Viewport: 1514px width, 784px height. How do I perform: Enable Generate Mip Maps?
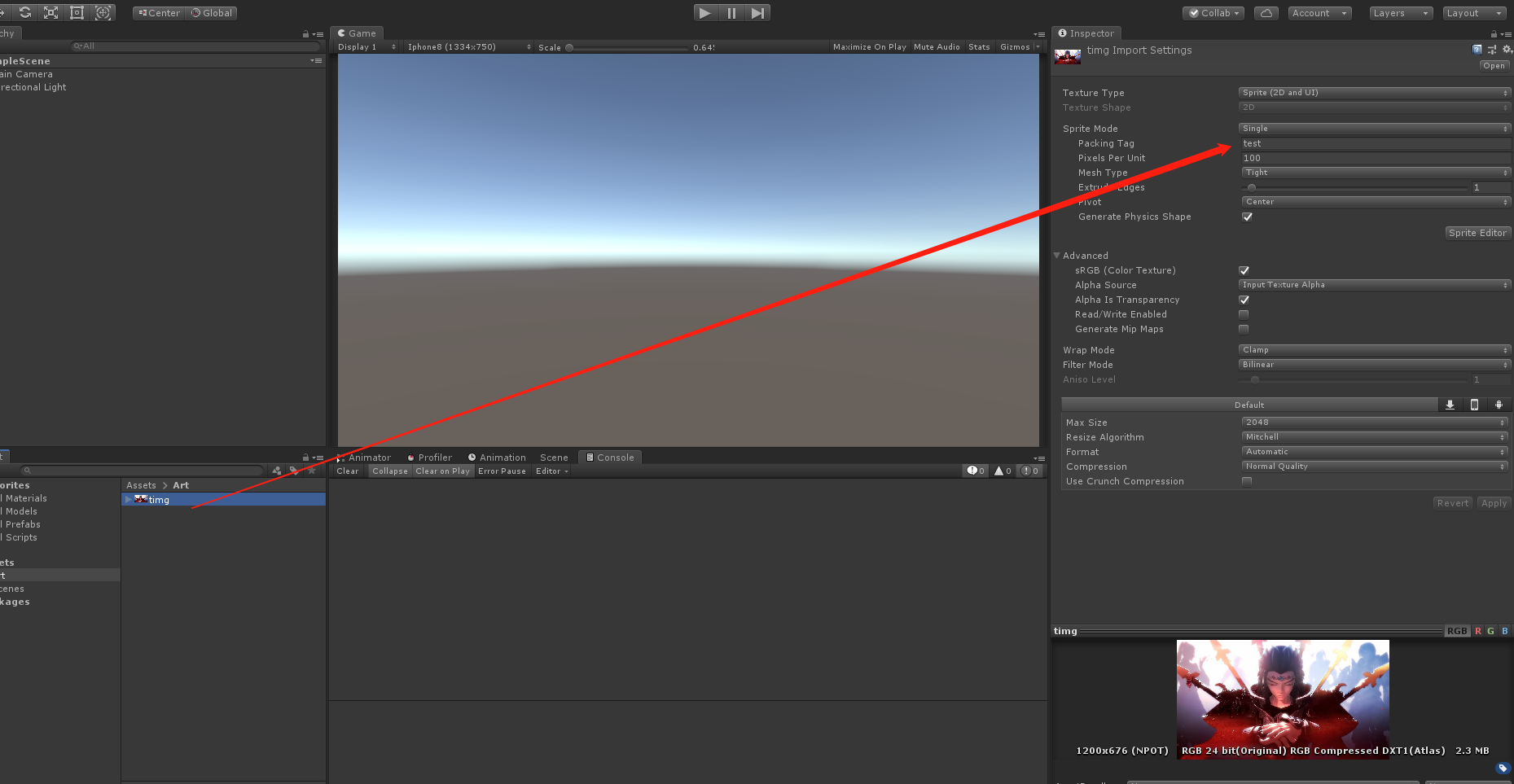coord(1244,329)
